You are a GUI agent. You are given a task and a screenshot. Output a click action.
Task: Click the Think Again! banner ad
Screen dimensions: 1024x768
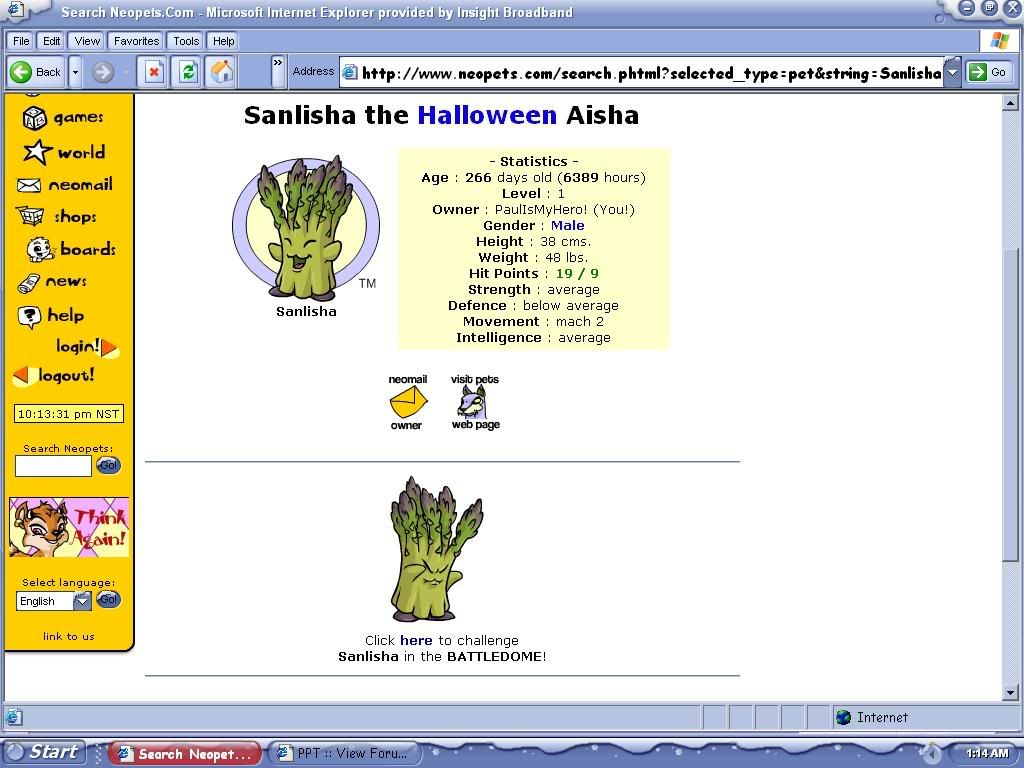69,527
